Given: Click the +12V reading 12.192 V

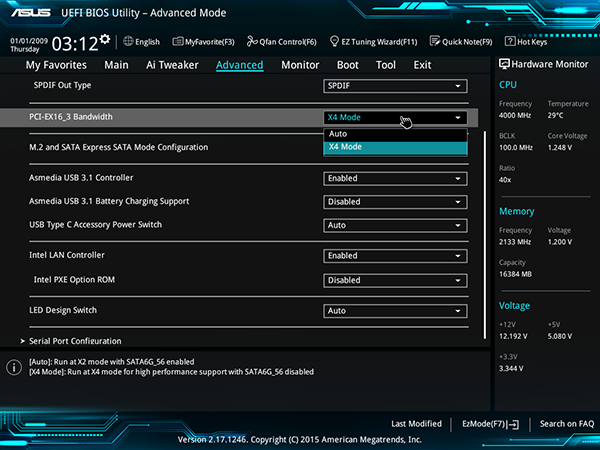Looking at the screenshot, I should coord(513,336).
